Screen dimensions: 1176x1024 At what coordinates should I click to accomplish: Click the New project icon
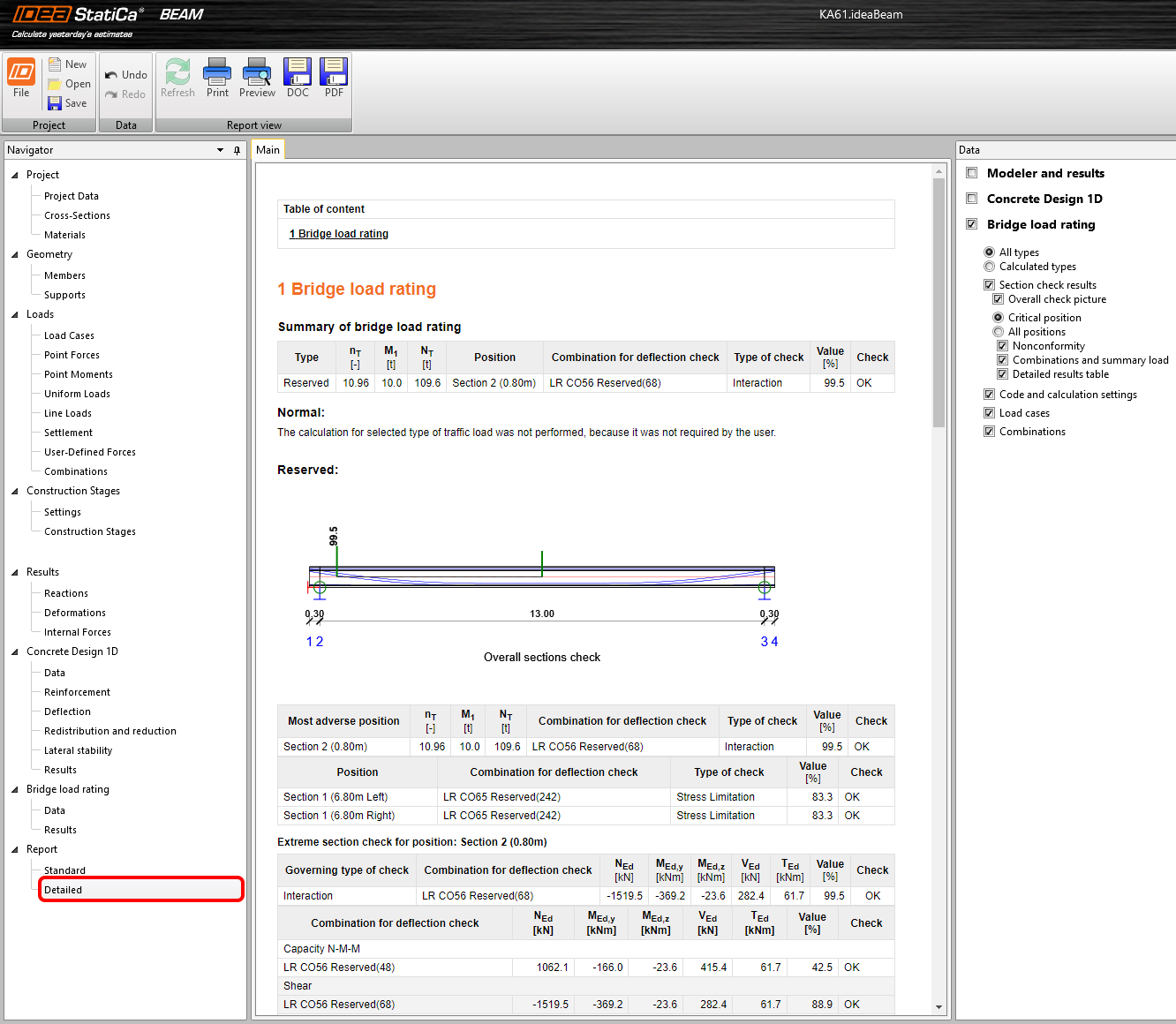55,64
